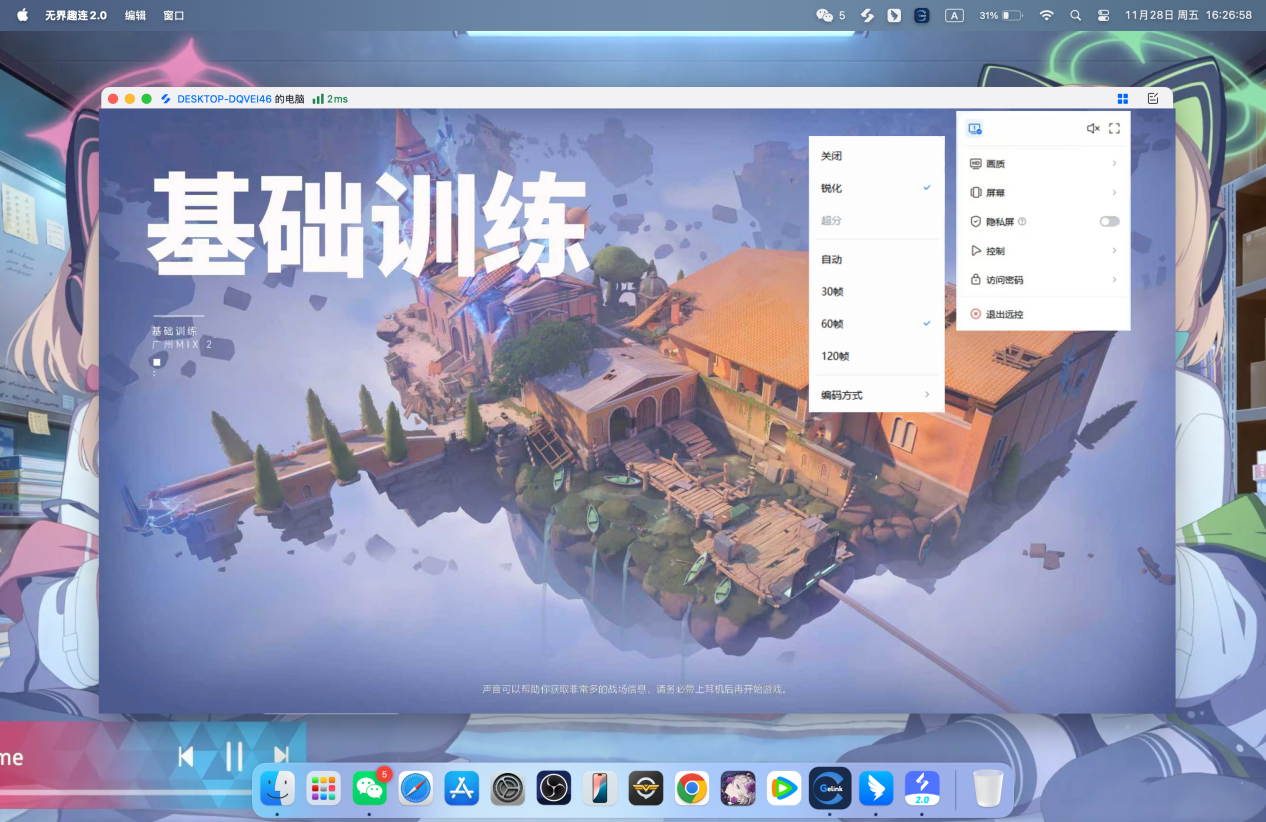Click the blue monitor status icon
Image resolution: width=1266 pixels, height=822 pixels.
[973, 128]
